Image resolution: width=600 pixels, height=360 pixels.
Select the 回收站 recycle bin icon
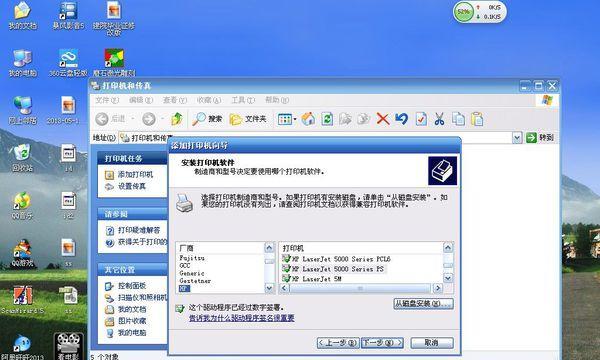click(x=23, y=158)
